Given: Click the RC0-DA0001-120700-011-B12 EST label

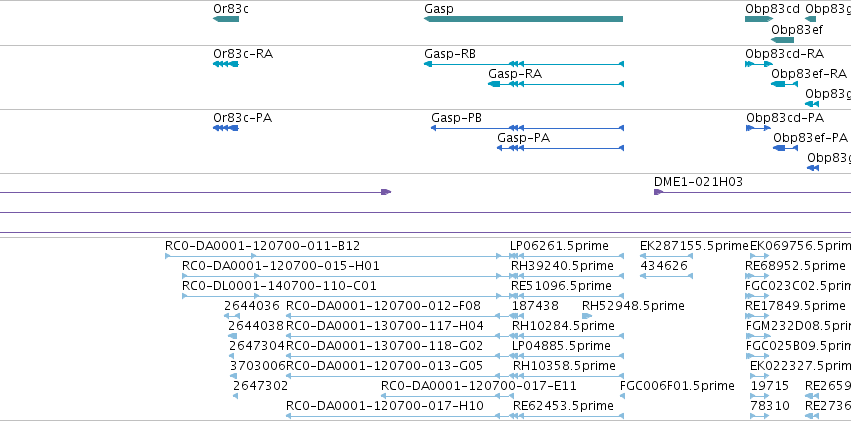Looking at the screenshot, I should (262, 246).
